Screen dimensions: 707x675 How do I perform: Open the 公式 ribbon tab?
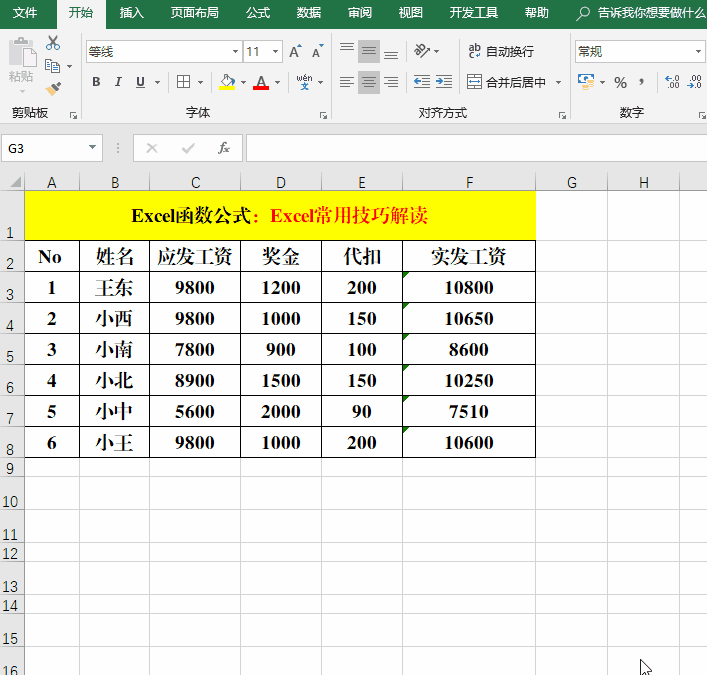257,13
